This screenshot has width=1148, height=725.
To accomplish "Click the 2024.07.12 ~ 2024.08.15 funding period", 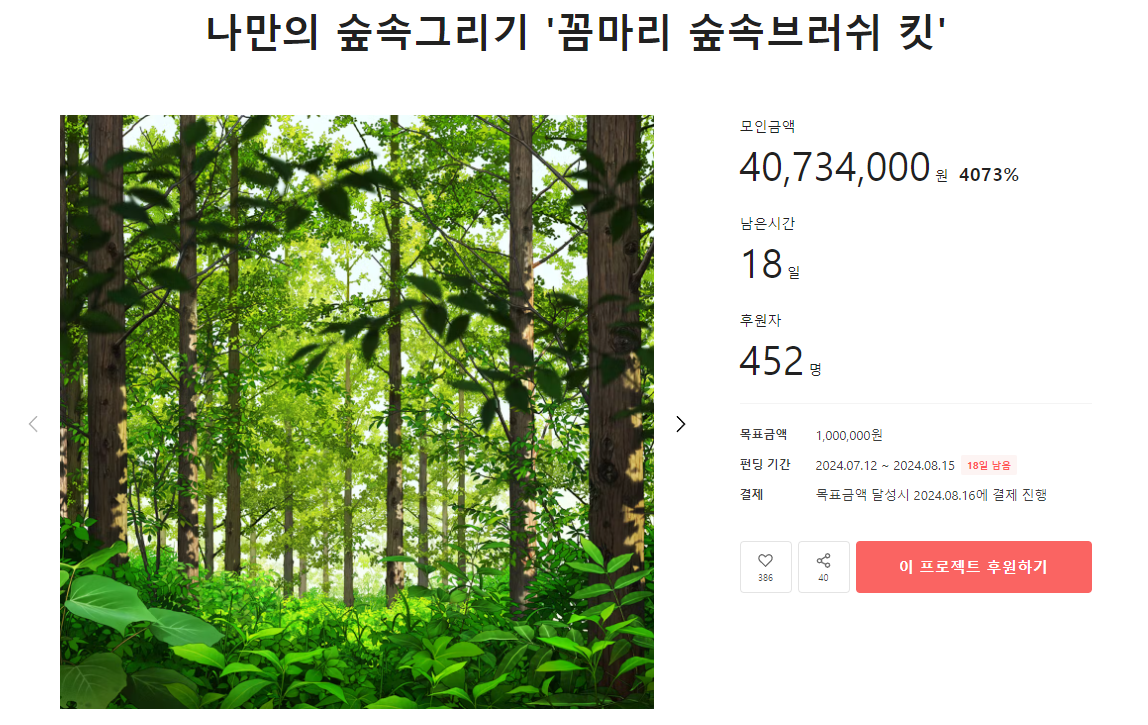I will (x=885, y=465).
